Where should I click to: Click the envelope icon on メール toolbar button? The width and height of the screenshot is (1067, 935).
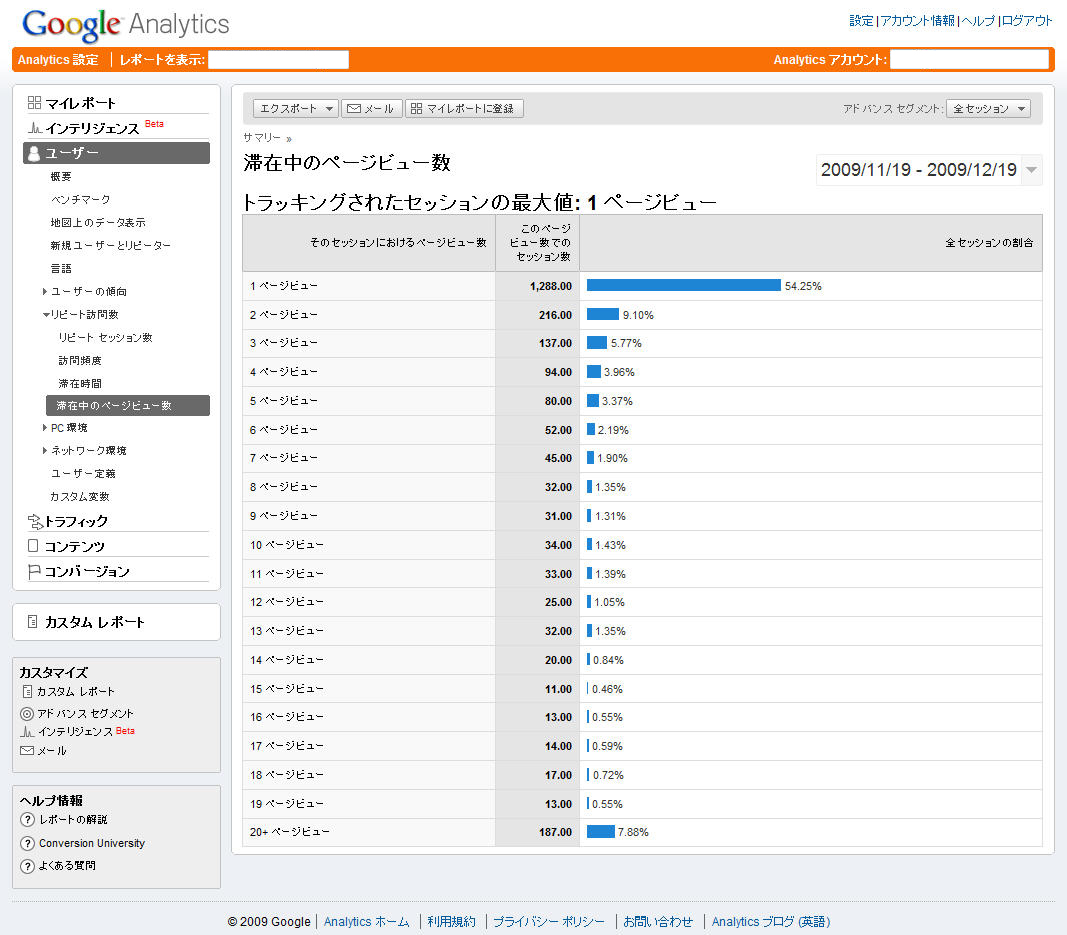tap(353, 109)
